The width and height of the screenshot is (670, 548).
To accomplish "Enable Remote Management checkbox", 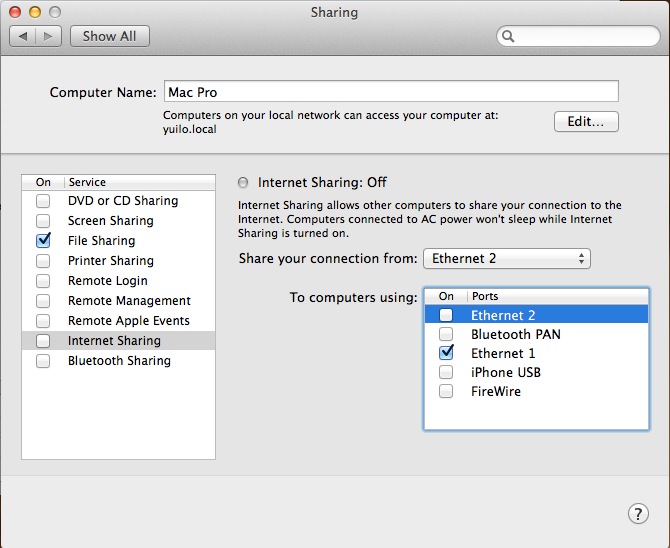I will [x=43, y=301].
